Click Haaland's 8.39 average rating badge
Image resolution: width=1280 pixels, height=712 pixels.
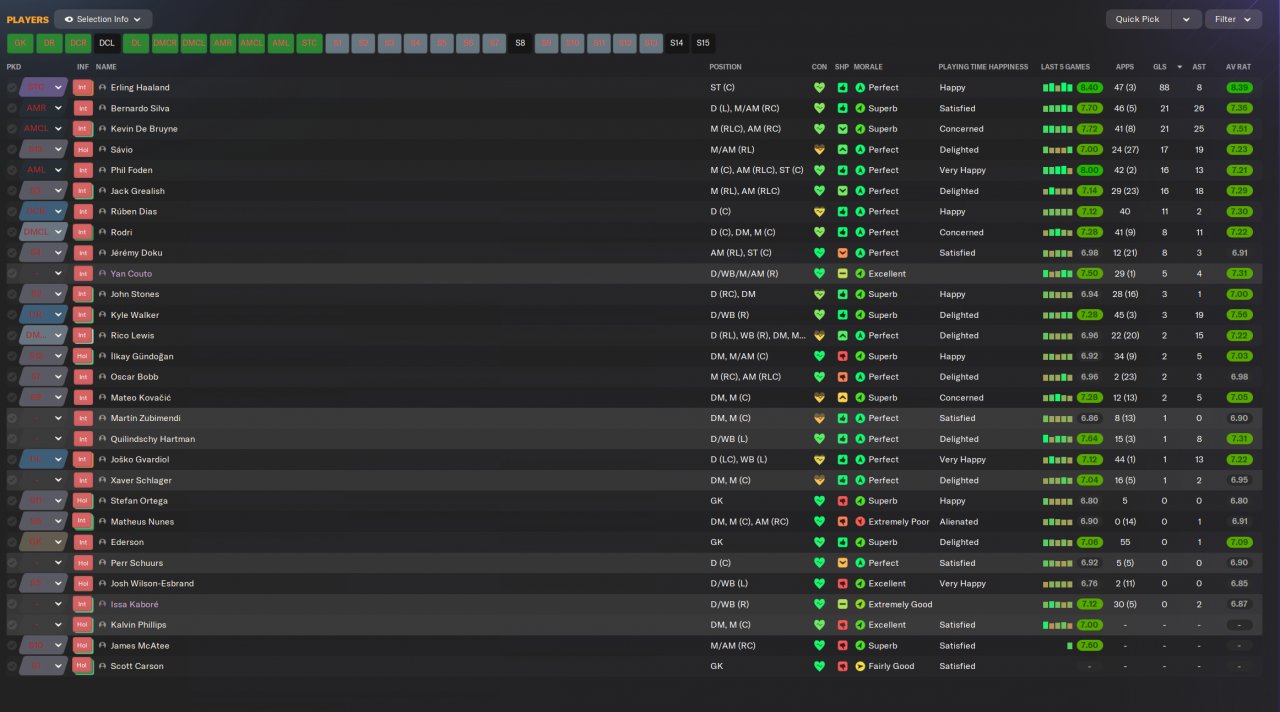point(1239,88)
